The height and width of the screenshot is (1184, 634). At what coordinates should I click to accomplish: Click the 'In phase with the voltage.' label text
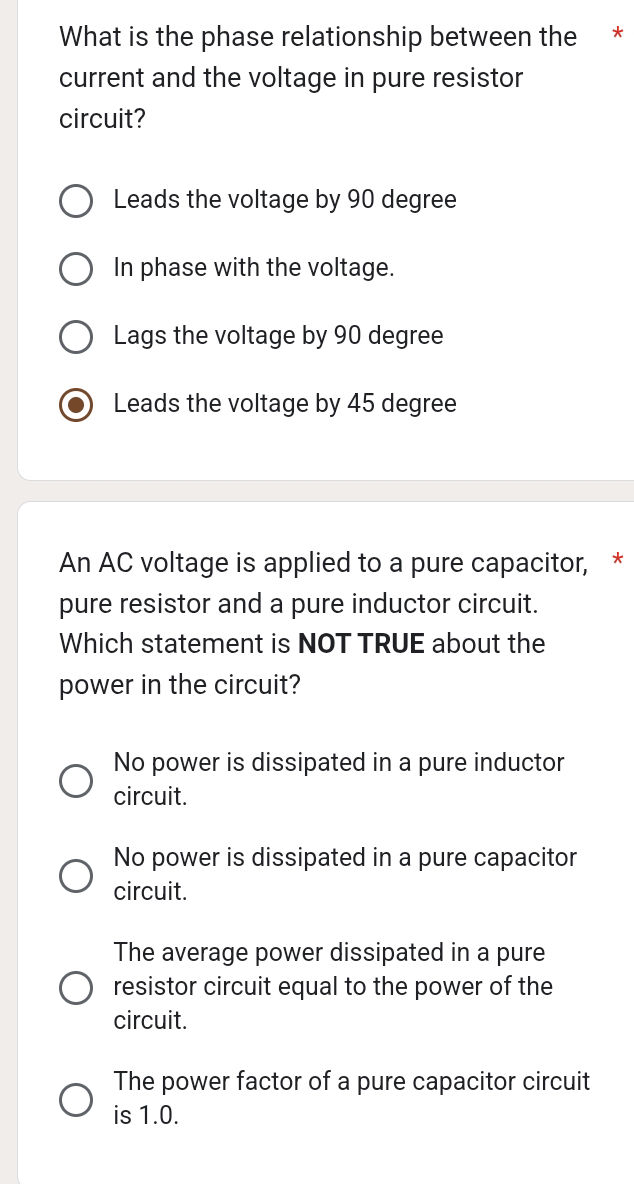(x=254, y=268)
